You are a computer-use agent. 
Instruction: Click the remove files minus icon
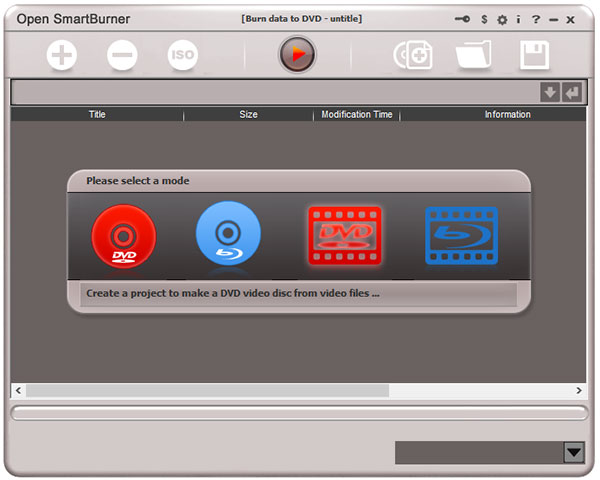[122, 55]
